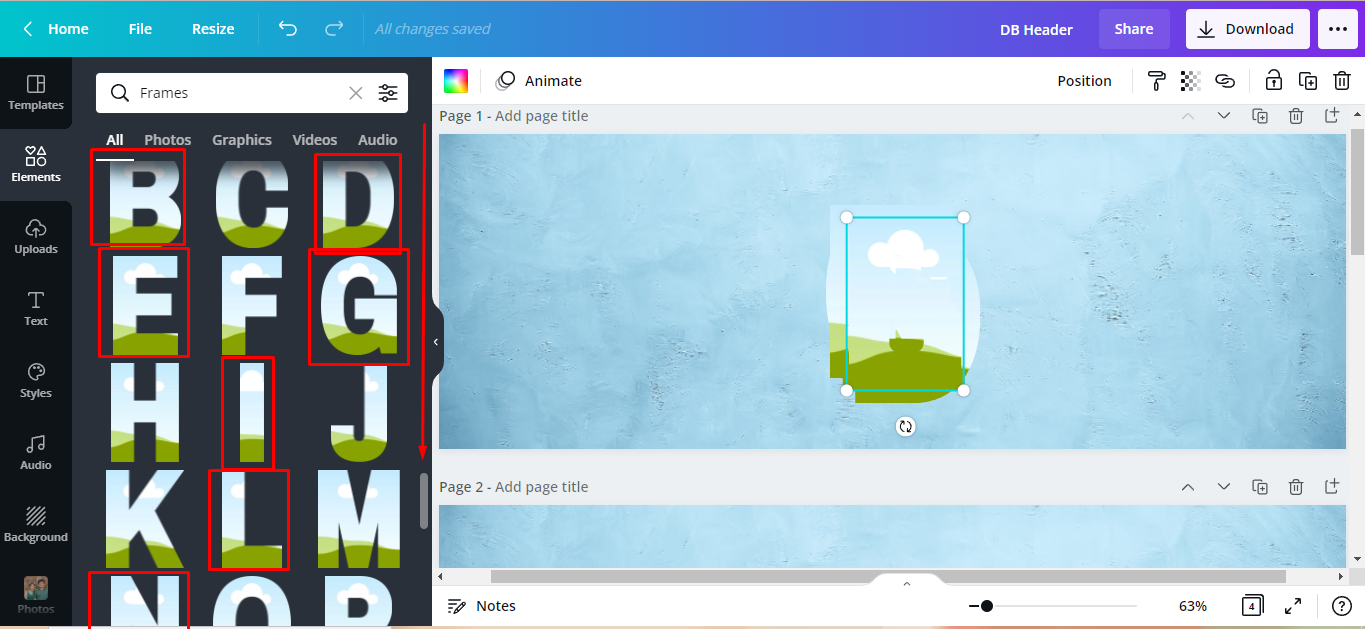Click the Animate button

(x=539, y=81)
